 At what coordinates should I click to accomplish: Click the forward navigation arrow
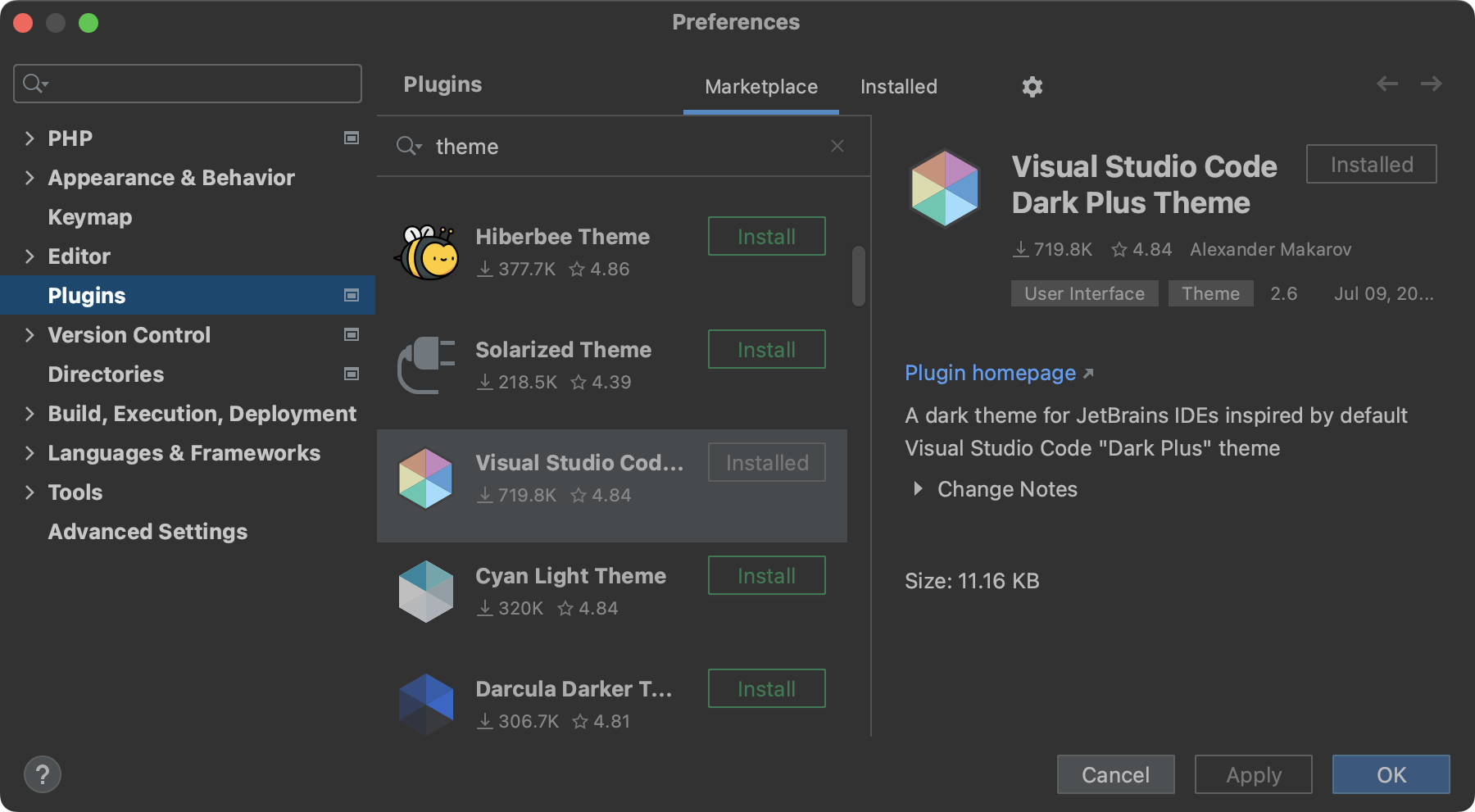click(x=1431, y=84)
